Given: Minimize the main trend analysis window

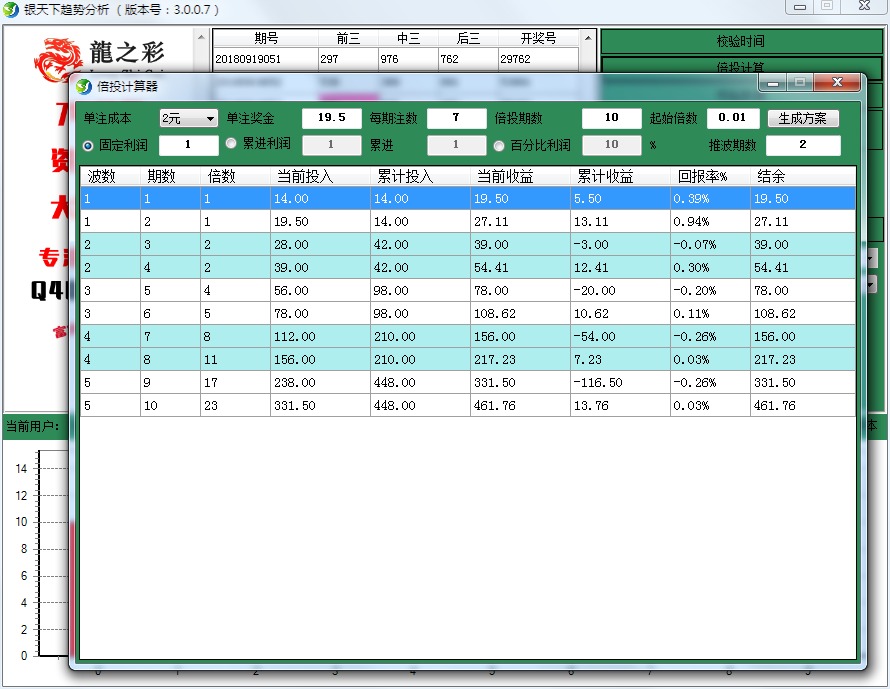Looking at the screenshot, I should point(798,6).
